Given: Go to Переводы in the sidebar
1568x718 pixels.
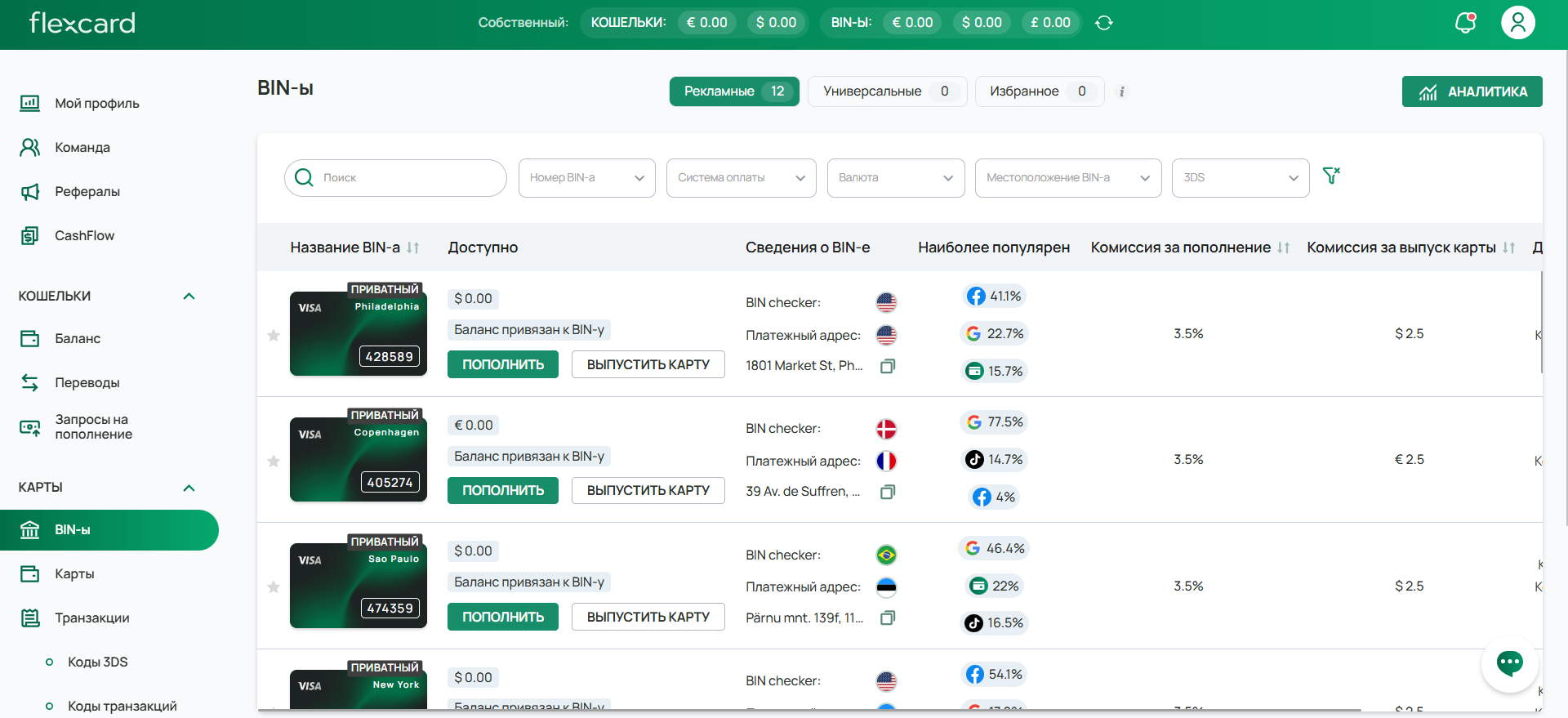Looking at the screenshot, I should (x=87, y=382).
